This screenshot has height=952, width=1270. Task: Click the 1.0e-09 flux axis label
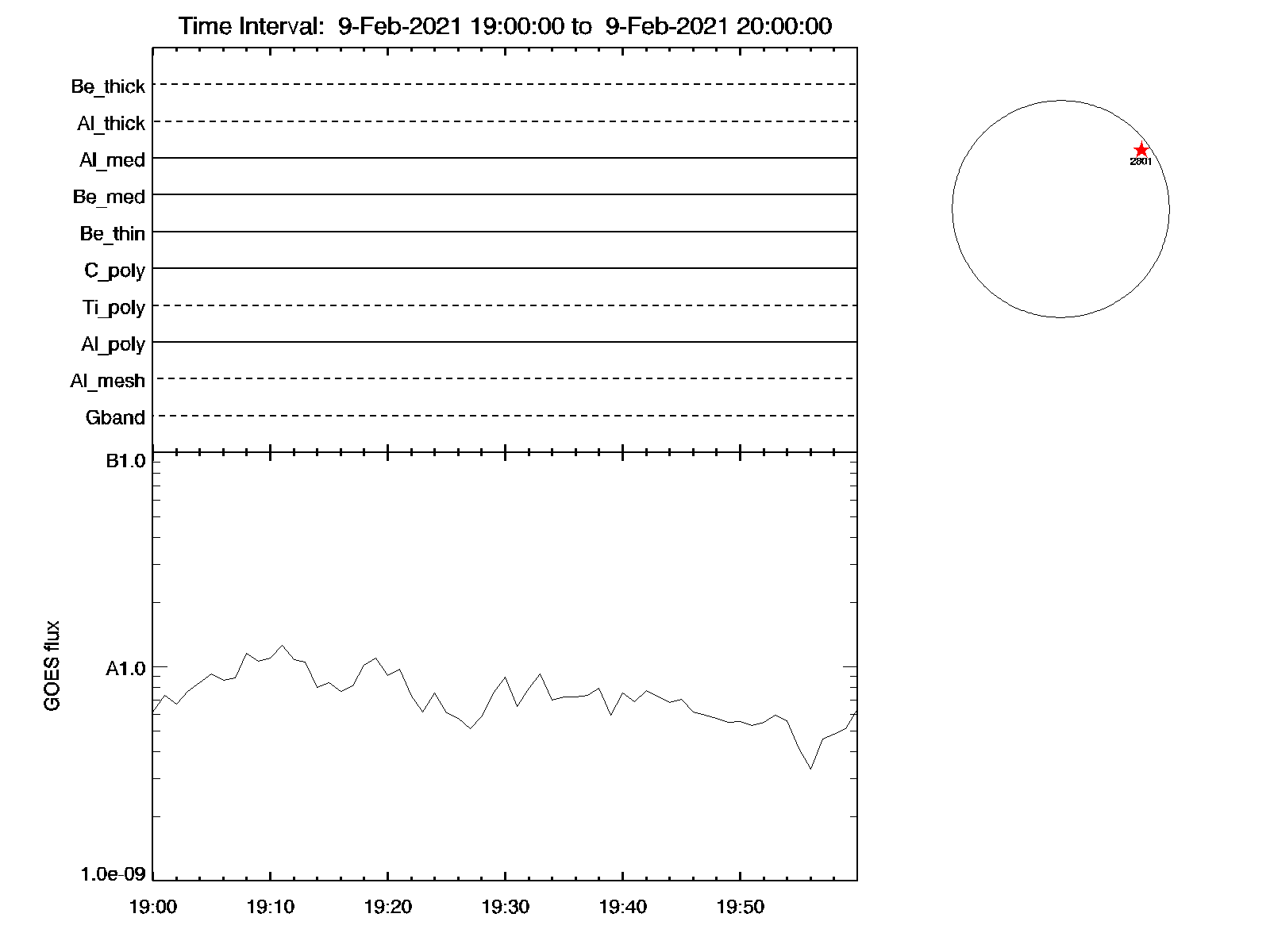click(114, 874)
